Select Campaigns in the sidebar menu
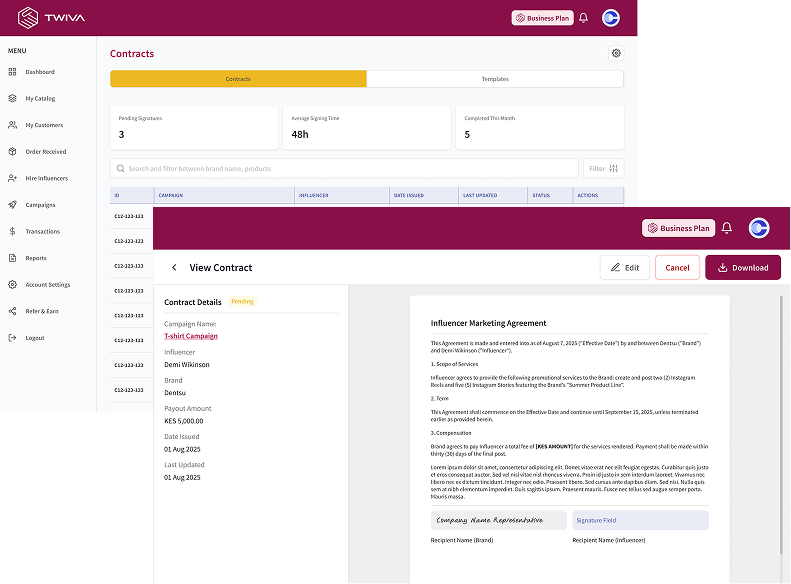Screen dimensions: 791x584 (40, 205)
